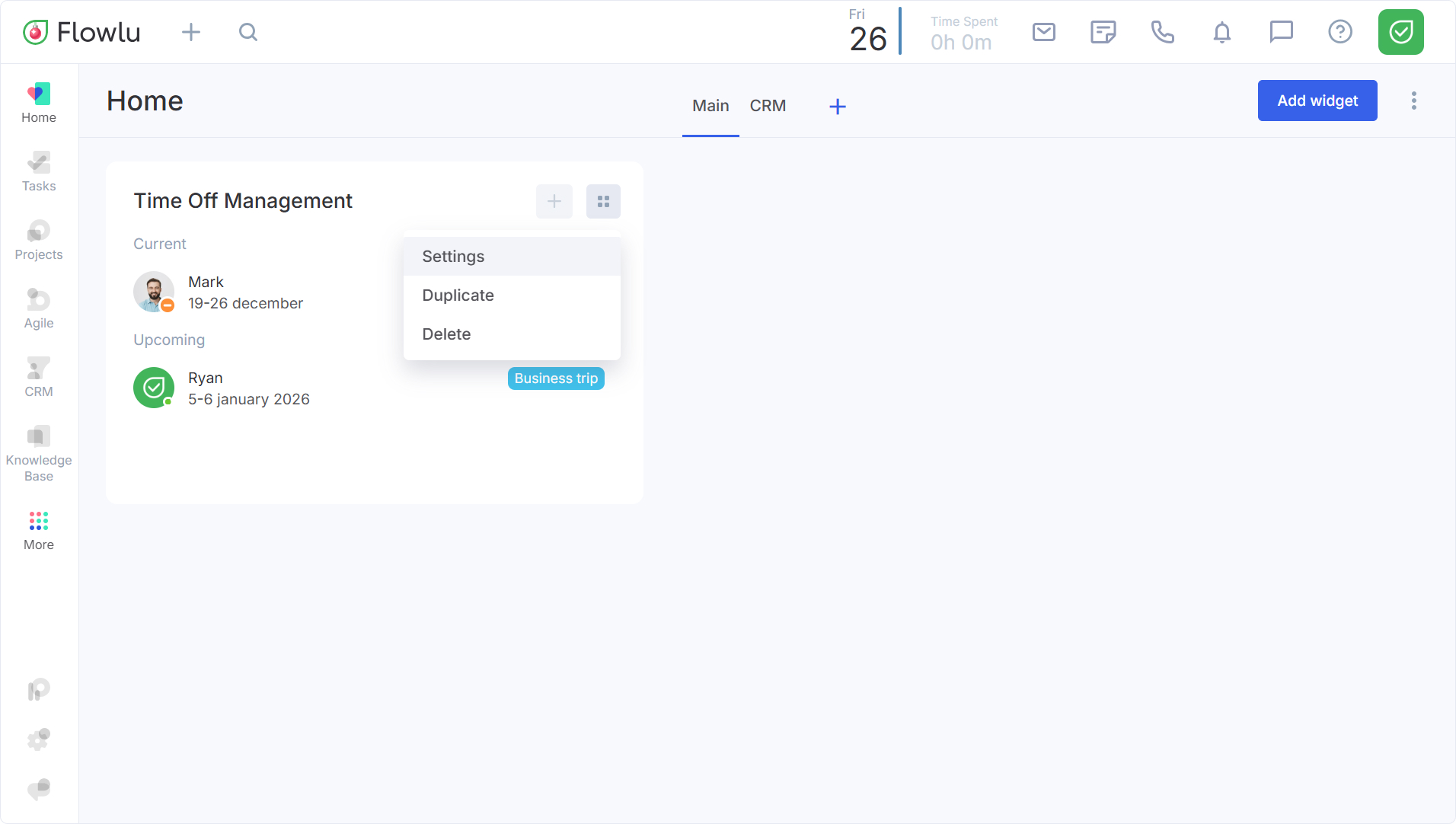Open Knowledge Base in sidebar
The height and width of the screenshot is (824, 1456).
[39, 454]
